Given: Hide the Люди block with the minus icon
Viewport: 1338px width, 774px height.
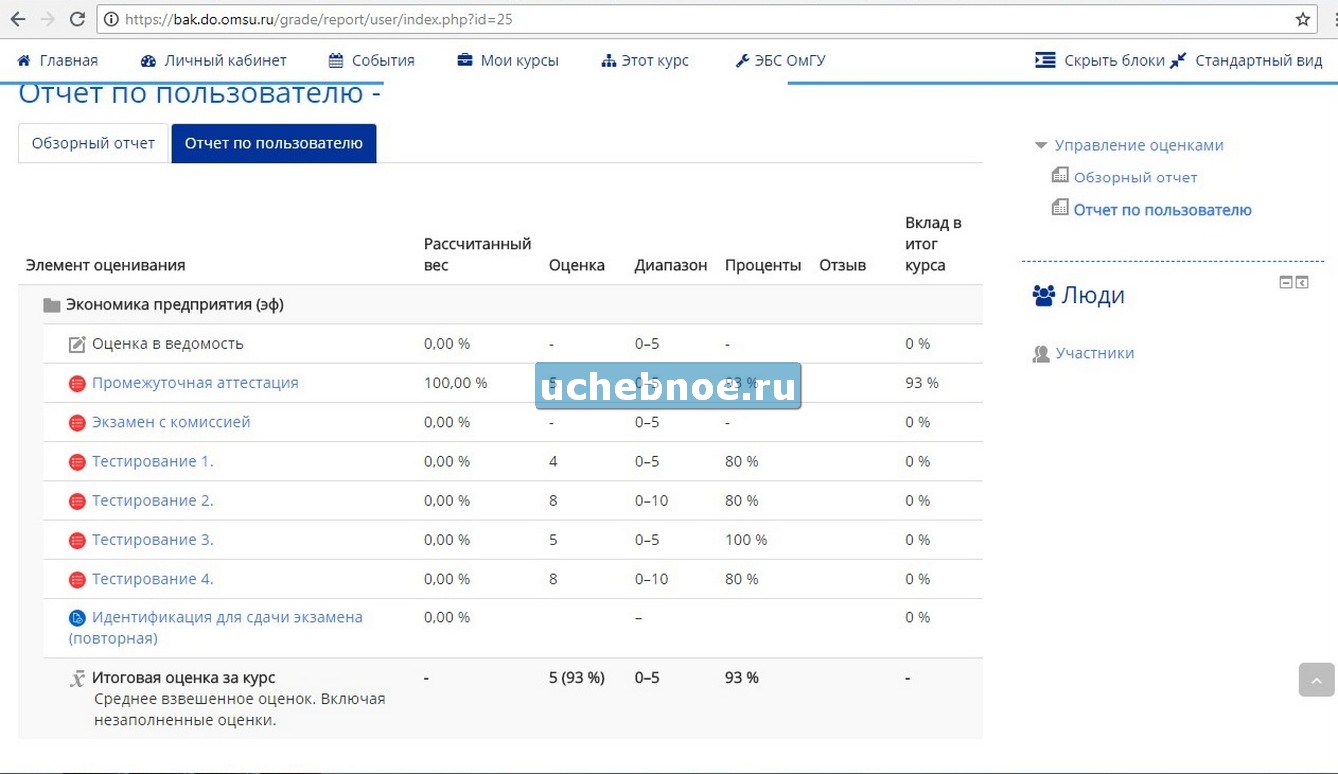Looking at the screenshot, I should [x=1286, y=283].
